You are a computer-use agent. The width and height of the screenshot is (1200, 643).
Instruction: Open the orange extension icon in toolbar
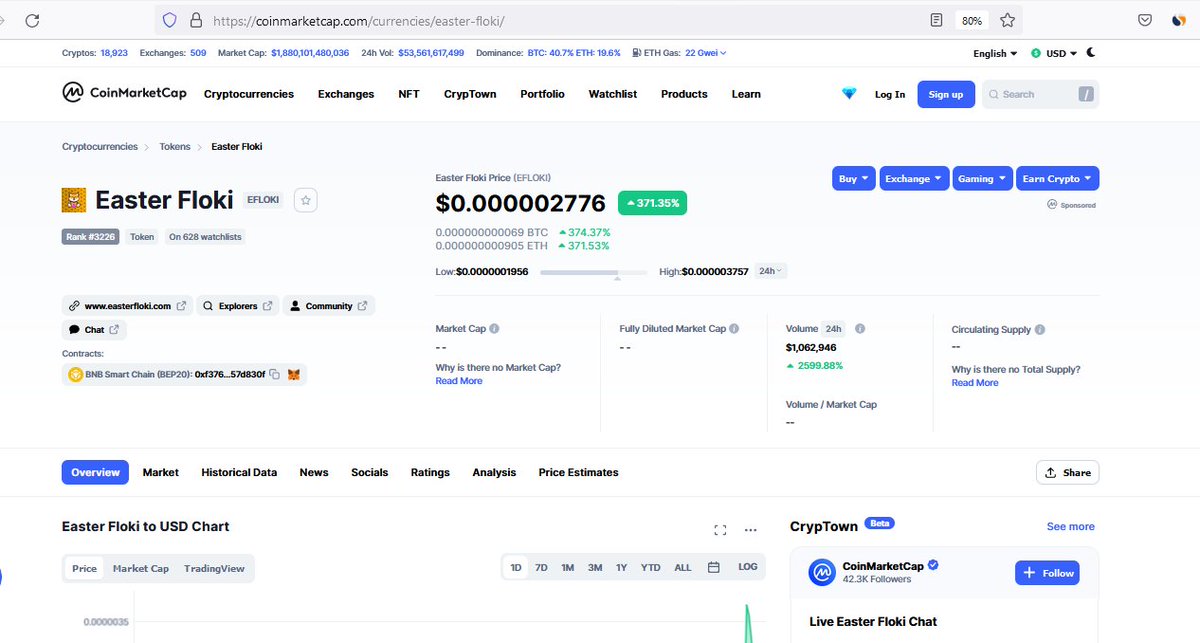coord(1179,20)
